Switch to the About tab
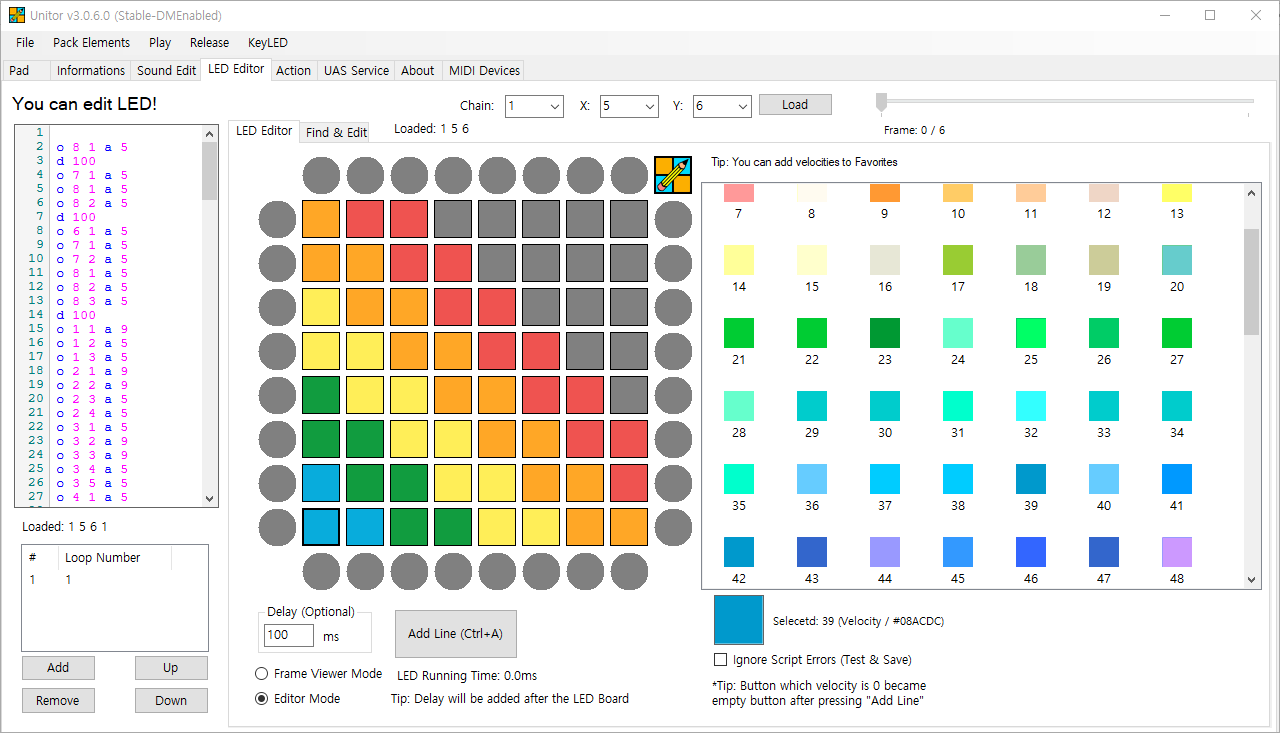The width and height of the screenshot is (1280, 733). (x=418, y=70)
